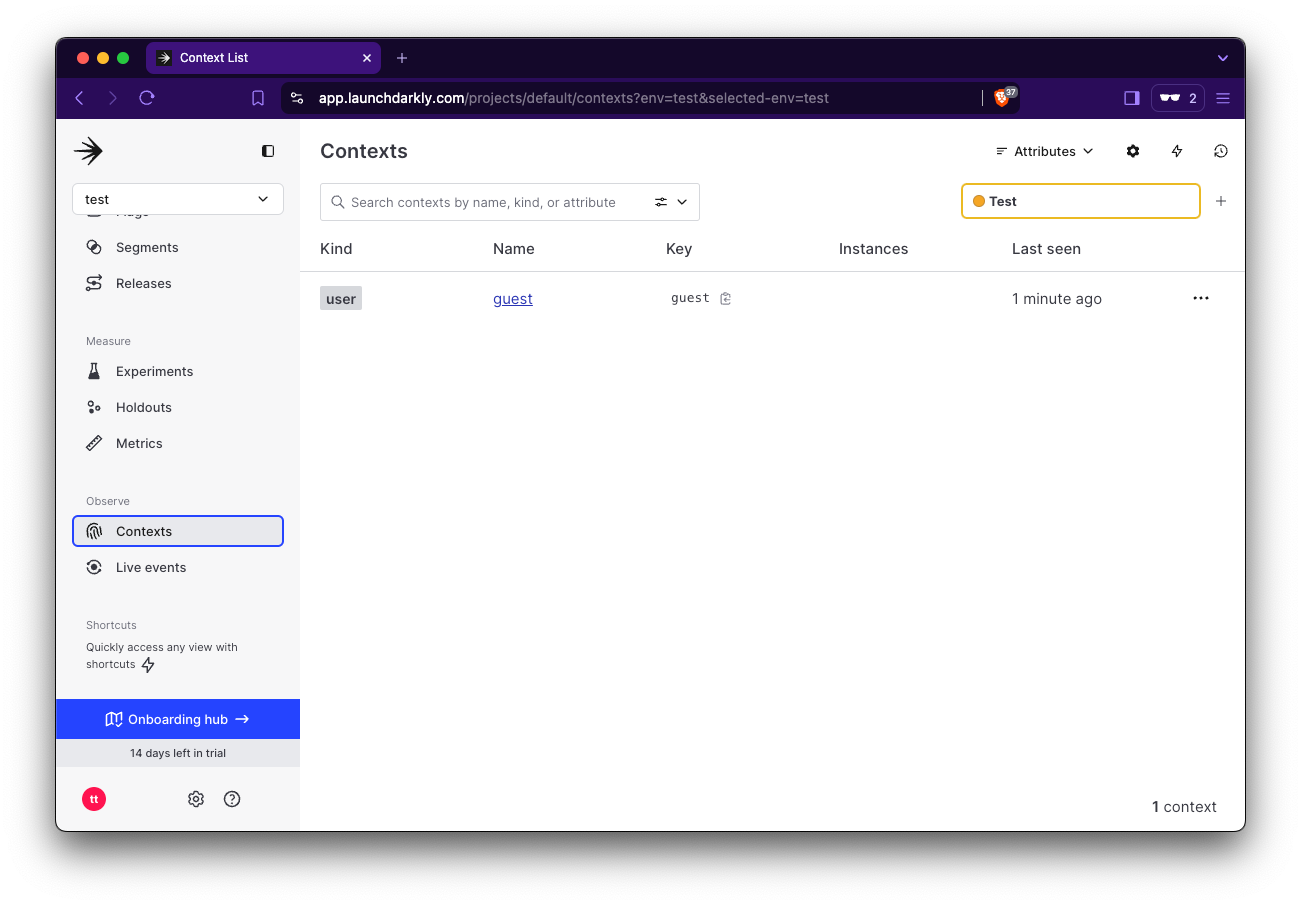Select Segments in the sidebar
Image resolution: width=1301 pixels, height=905 pixels.
coord(146,247)
